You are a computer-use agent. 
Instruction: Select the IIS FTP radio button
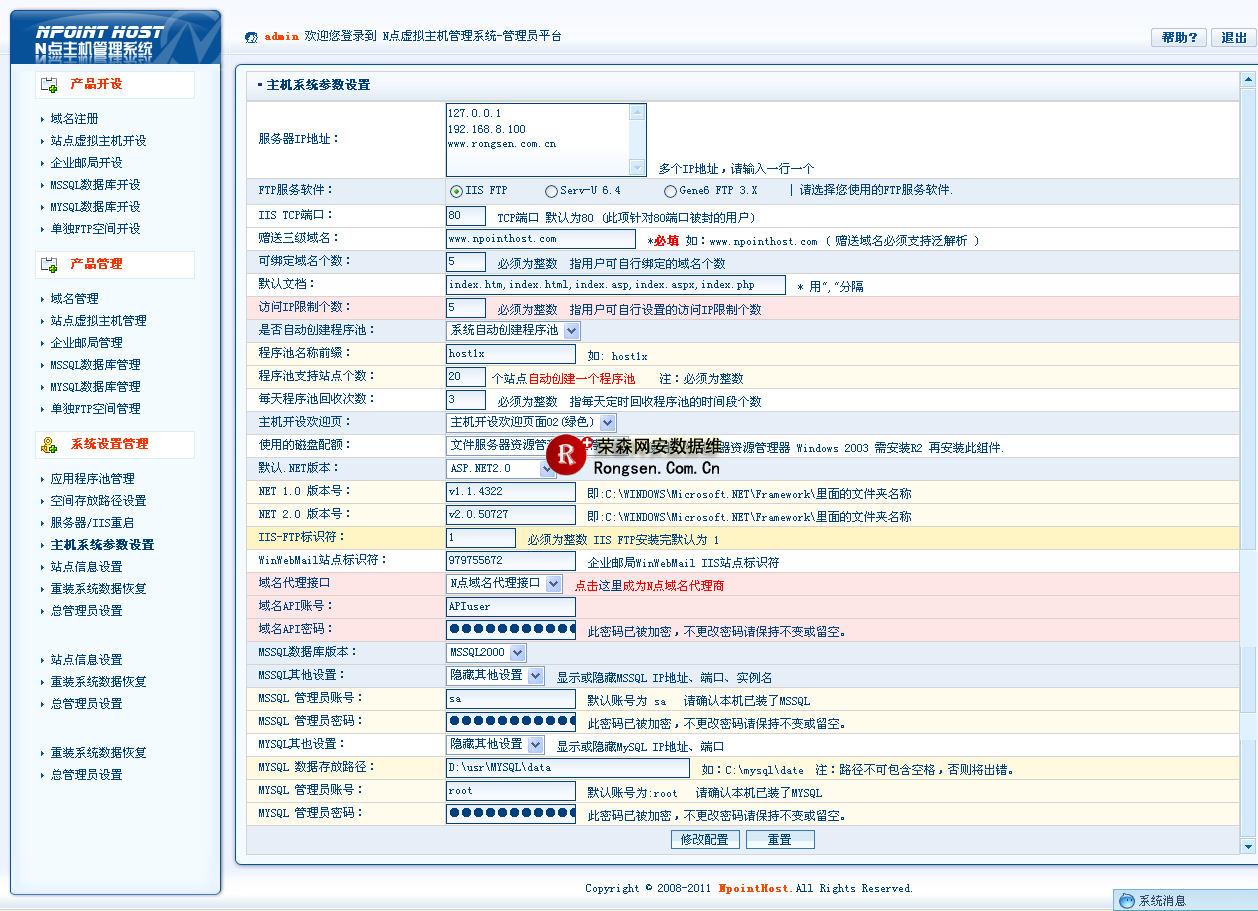click(456, 191)
